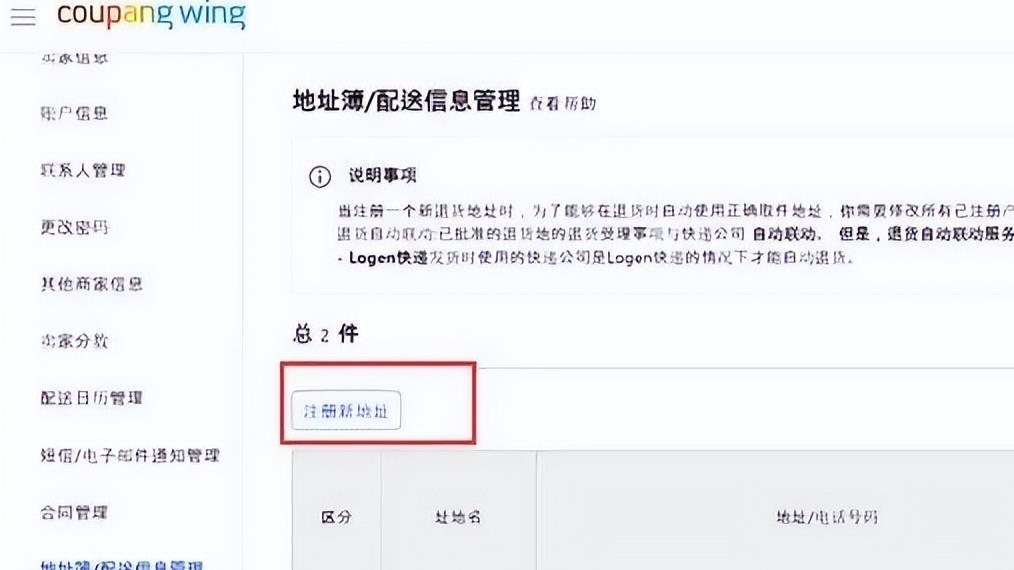Click the 地址簿/配送信息管理 page title
This screenshot has width=1014, height=570.
click(x=406, y=101)
